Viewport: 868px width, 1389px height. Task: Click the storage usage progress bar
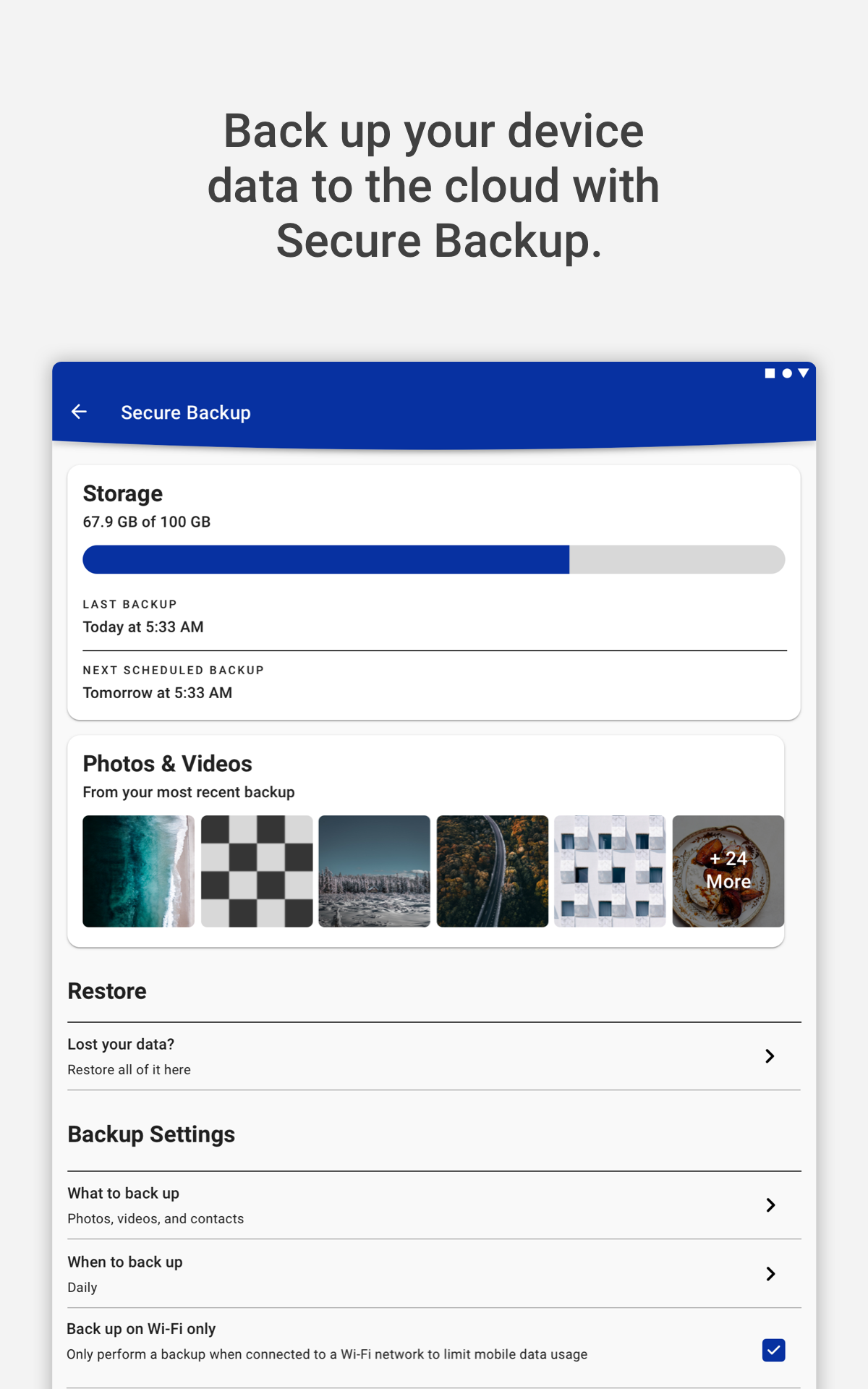(x=434, y=559)
